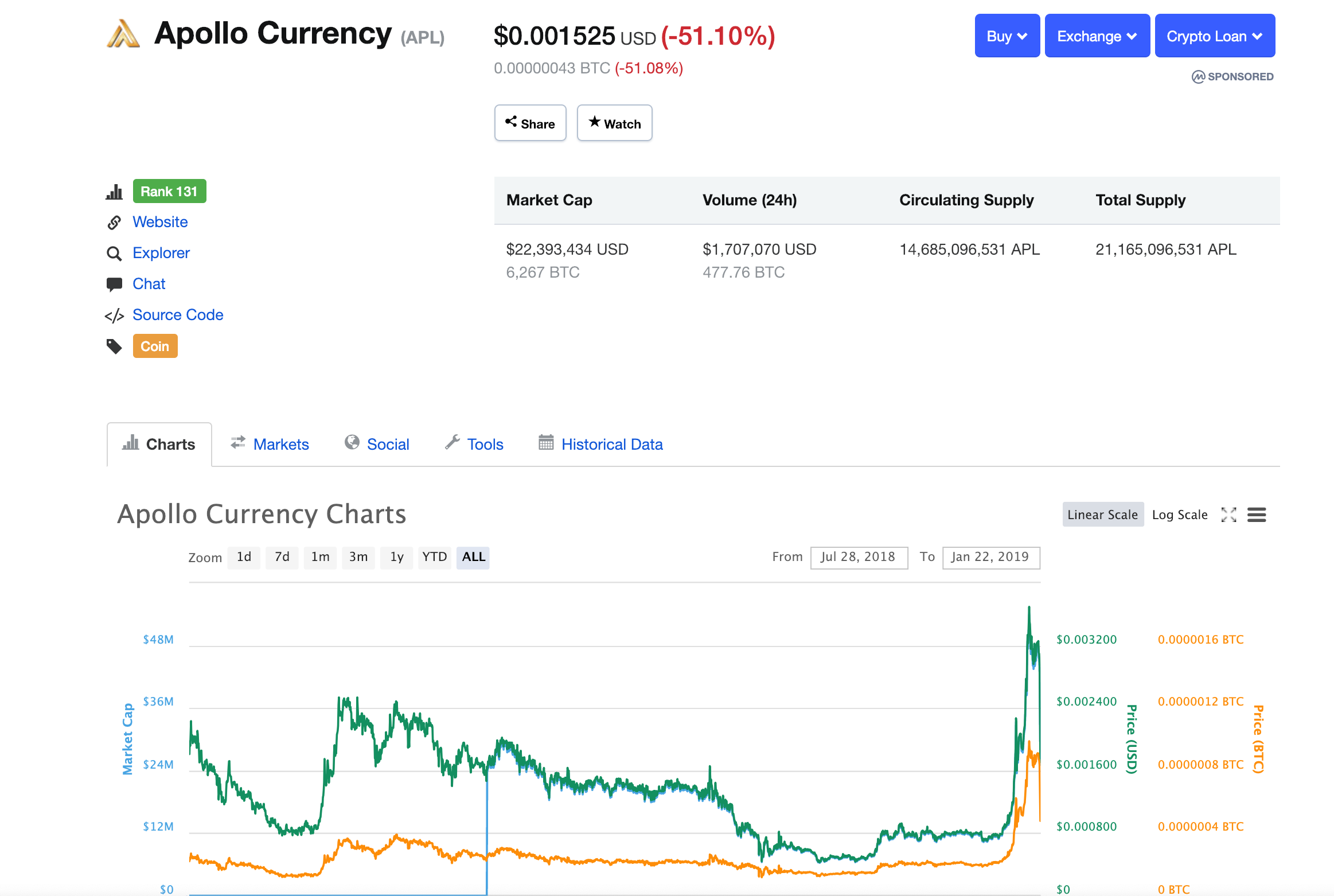Click the Coin tag badge

pyautogui.click(x=155, y=346)
